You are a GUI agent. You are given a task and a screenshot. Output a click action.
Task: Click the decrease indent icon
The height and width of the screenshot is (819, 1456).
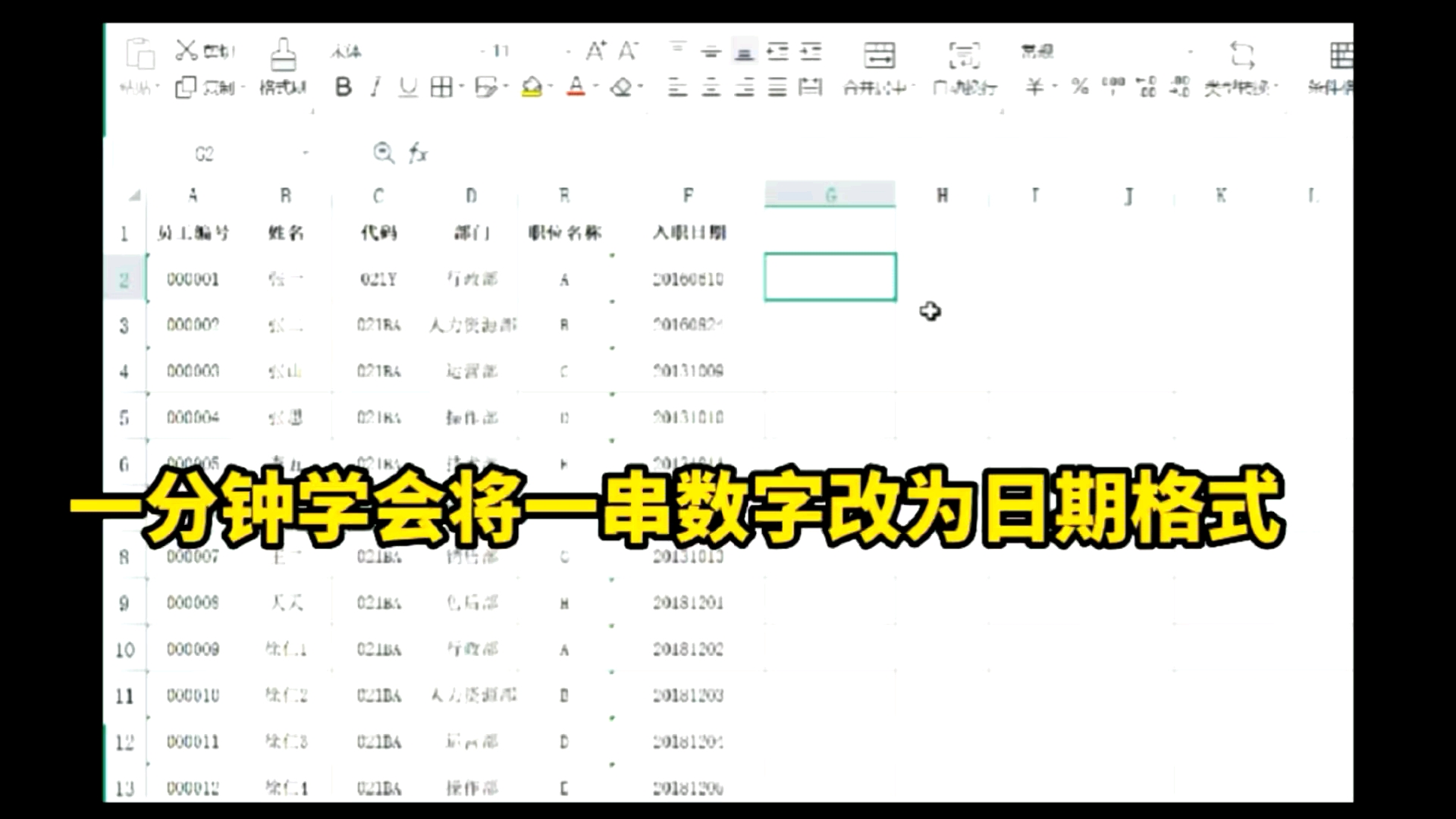tap(777, 51)
